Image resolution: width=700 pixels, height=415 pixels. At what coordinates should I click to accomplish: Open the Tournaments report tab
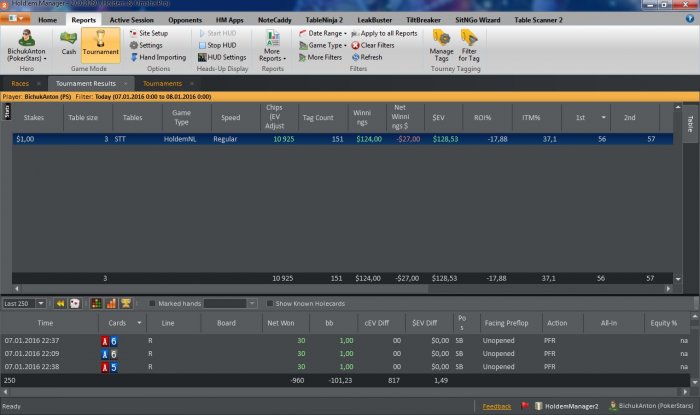coord(163,83)
